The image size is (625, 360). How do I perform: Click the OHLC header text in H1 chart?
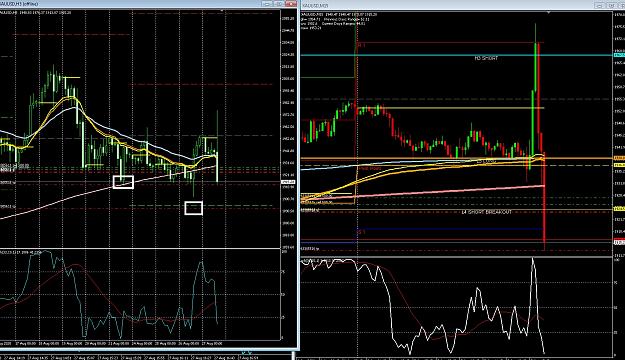pos(36,13)
